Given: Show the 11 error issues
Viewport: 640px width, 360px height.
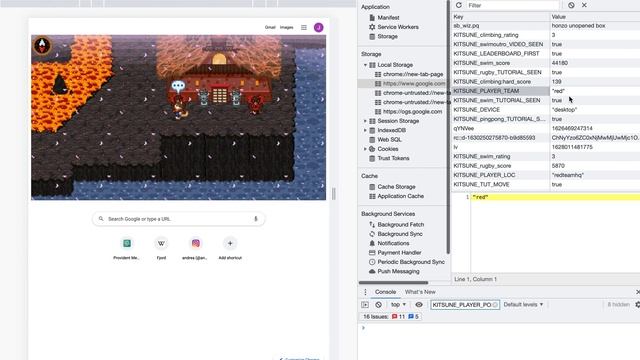Looking at the screenshot, I should click(398, 317).
